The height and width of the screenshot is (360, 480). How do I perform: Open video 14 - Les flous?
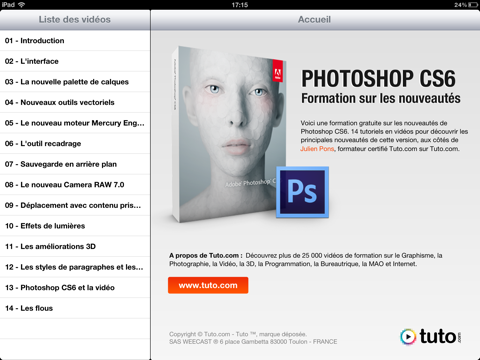pos(75,308)
